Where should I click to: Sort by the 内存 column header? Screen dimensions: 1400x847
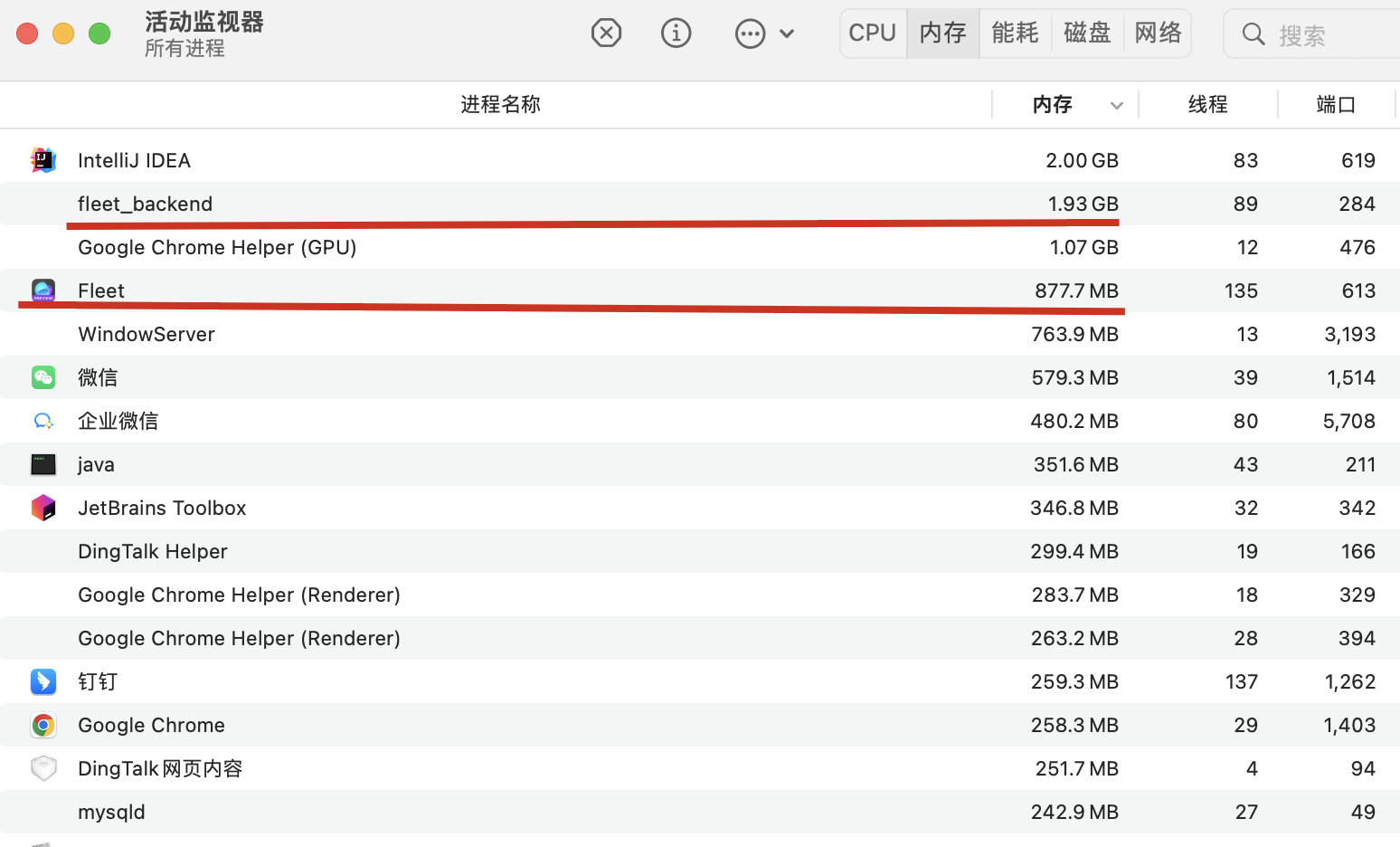(x=1053, y=104)
